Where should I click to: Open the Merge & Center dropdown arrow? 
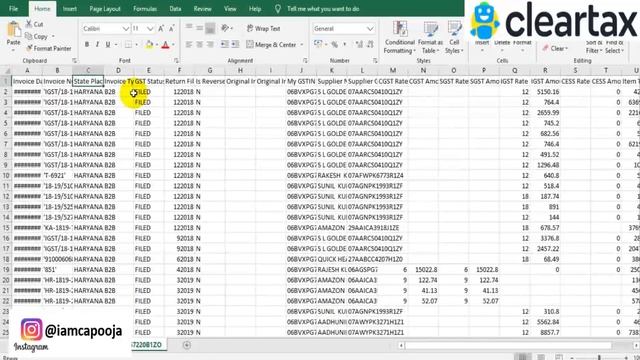click(x=302, y=44)
